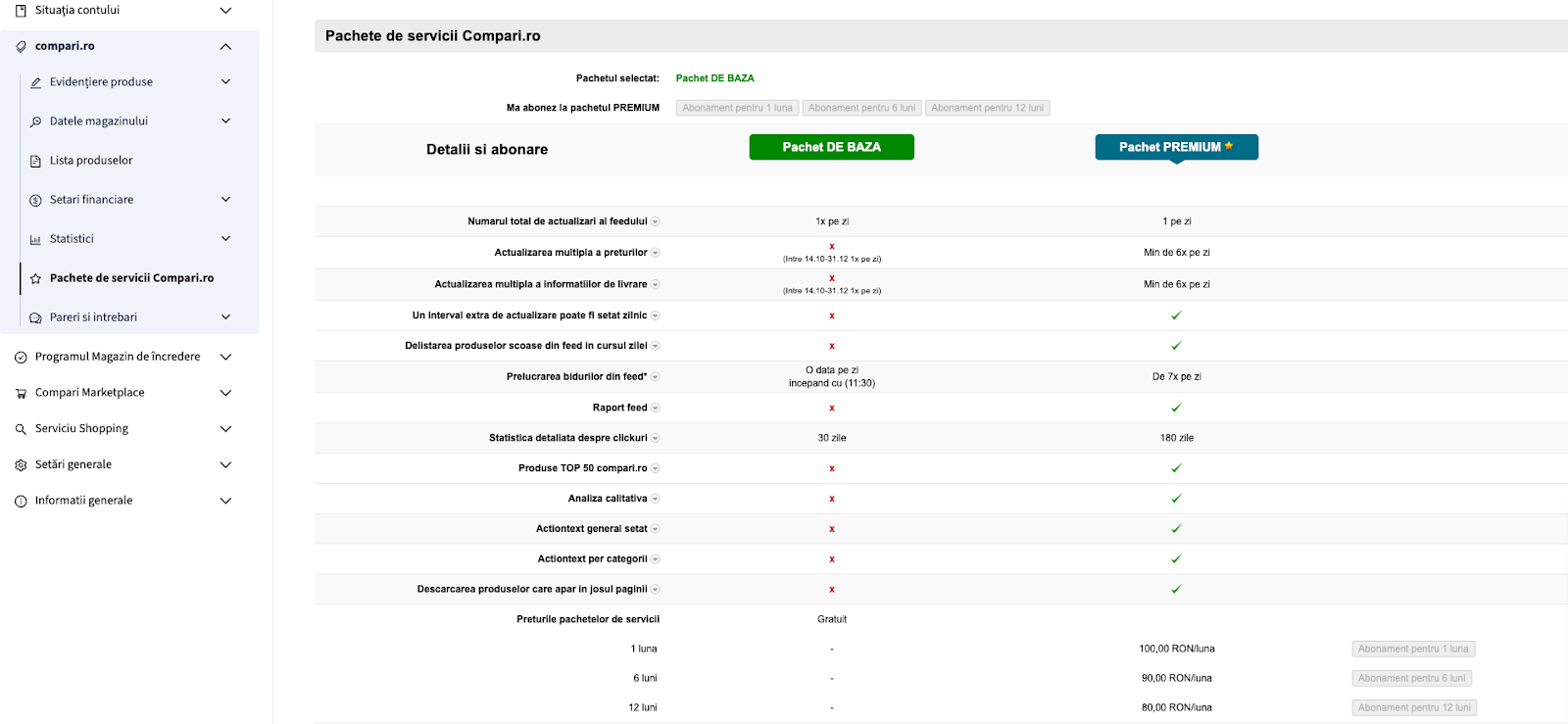Open info icon beside Actiontext general setat

(656, 529)
